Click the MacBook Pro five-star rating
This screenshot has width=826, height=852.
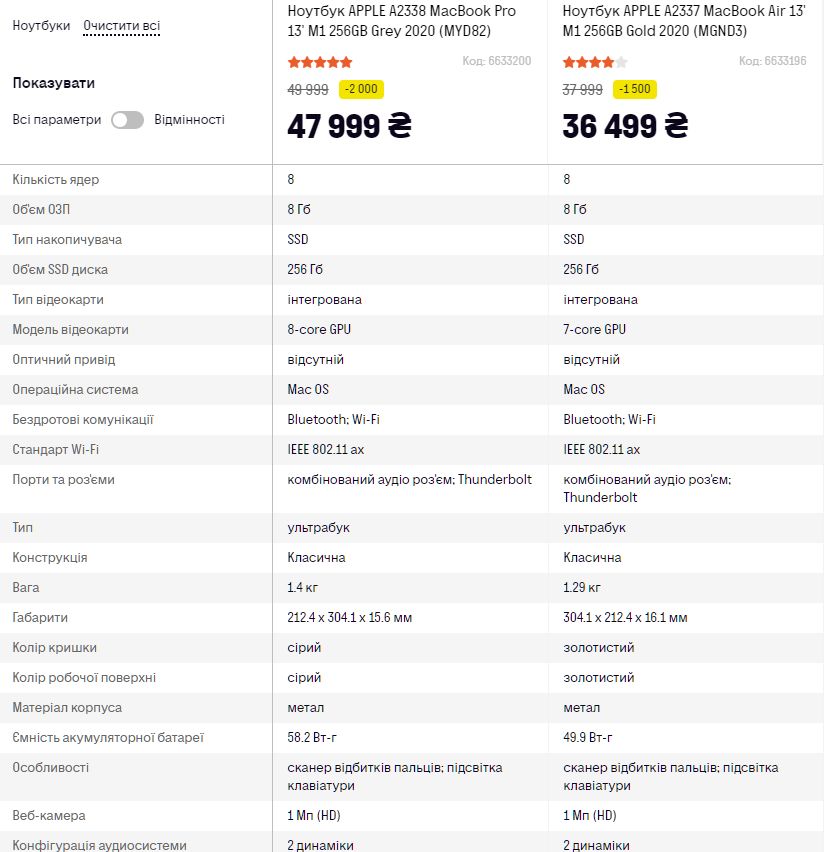pyautogui.click(x=320, y=62)
